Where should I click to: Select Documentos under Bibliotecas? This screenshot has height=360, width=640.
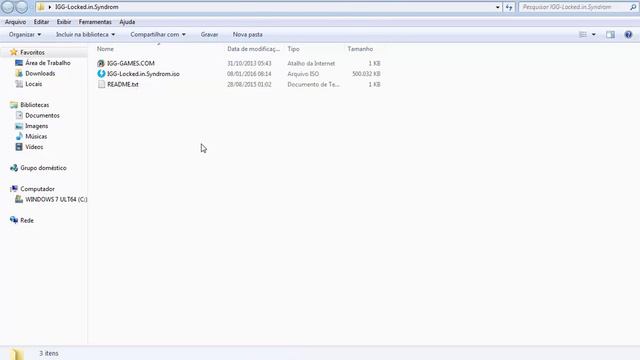click(42, 116)
